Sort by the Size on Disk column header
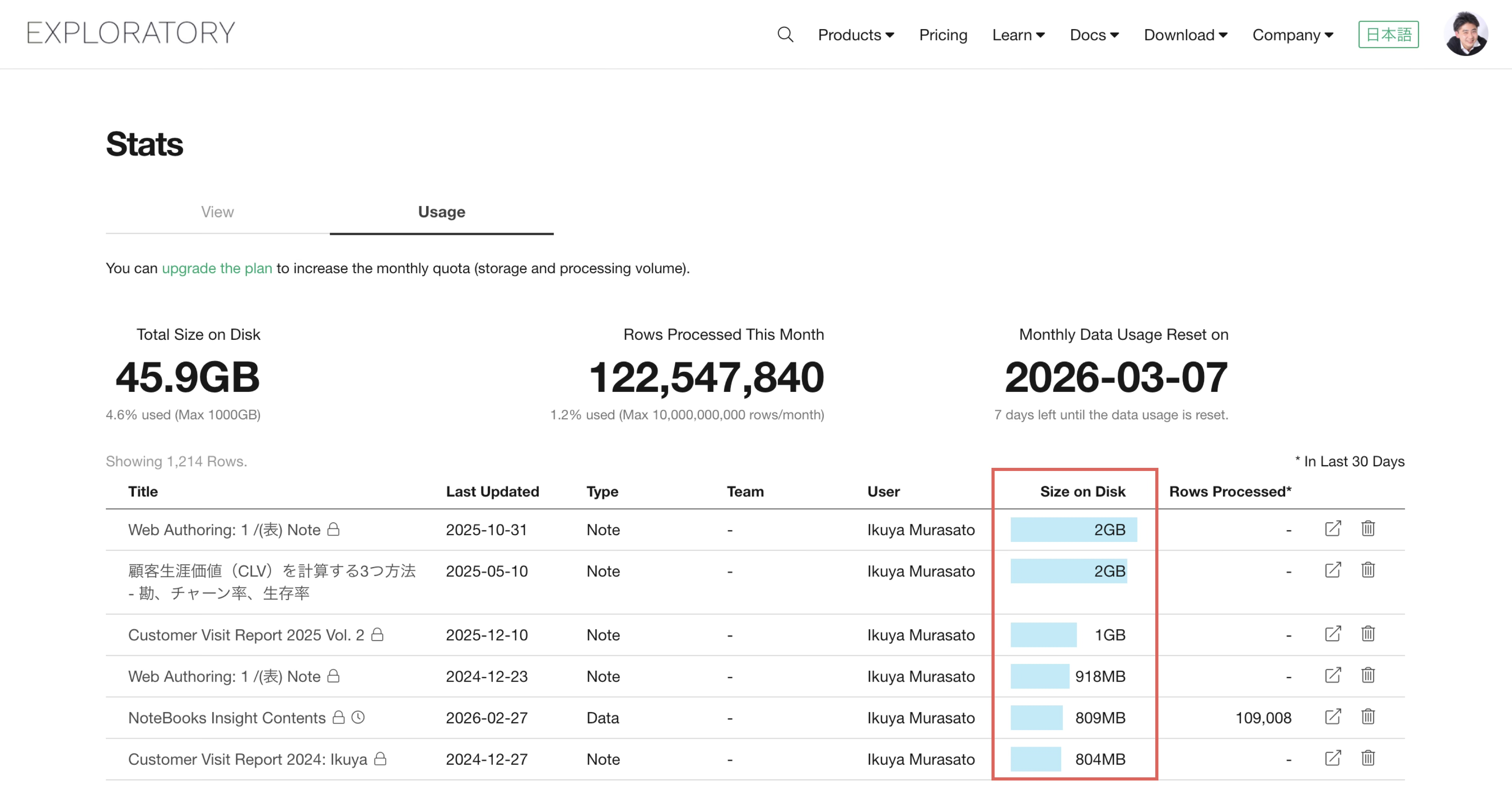The width and height of the screenshot is (1512, 786). coord(1082,491)
